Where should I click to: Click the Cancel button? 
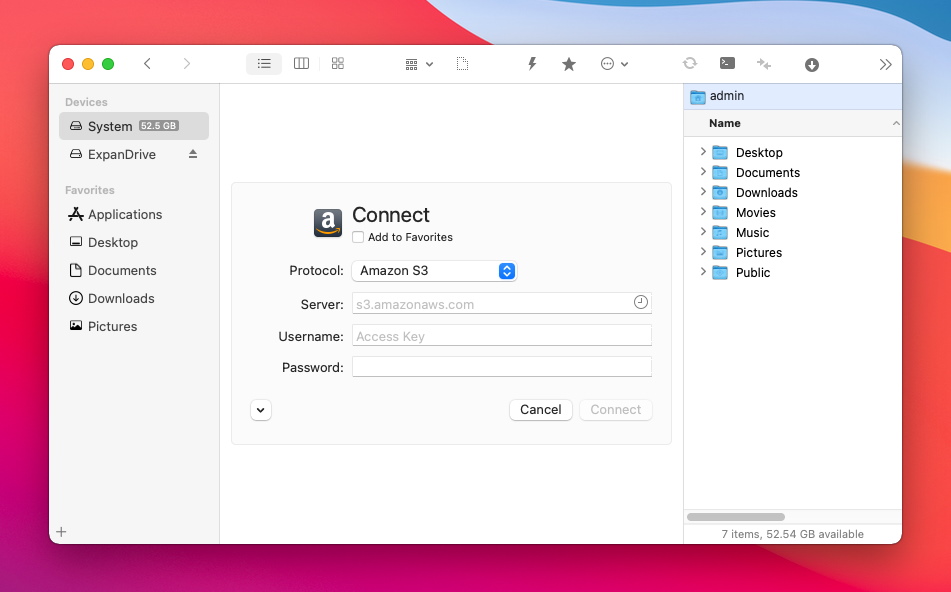coord(540,409)
